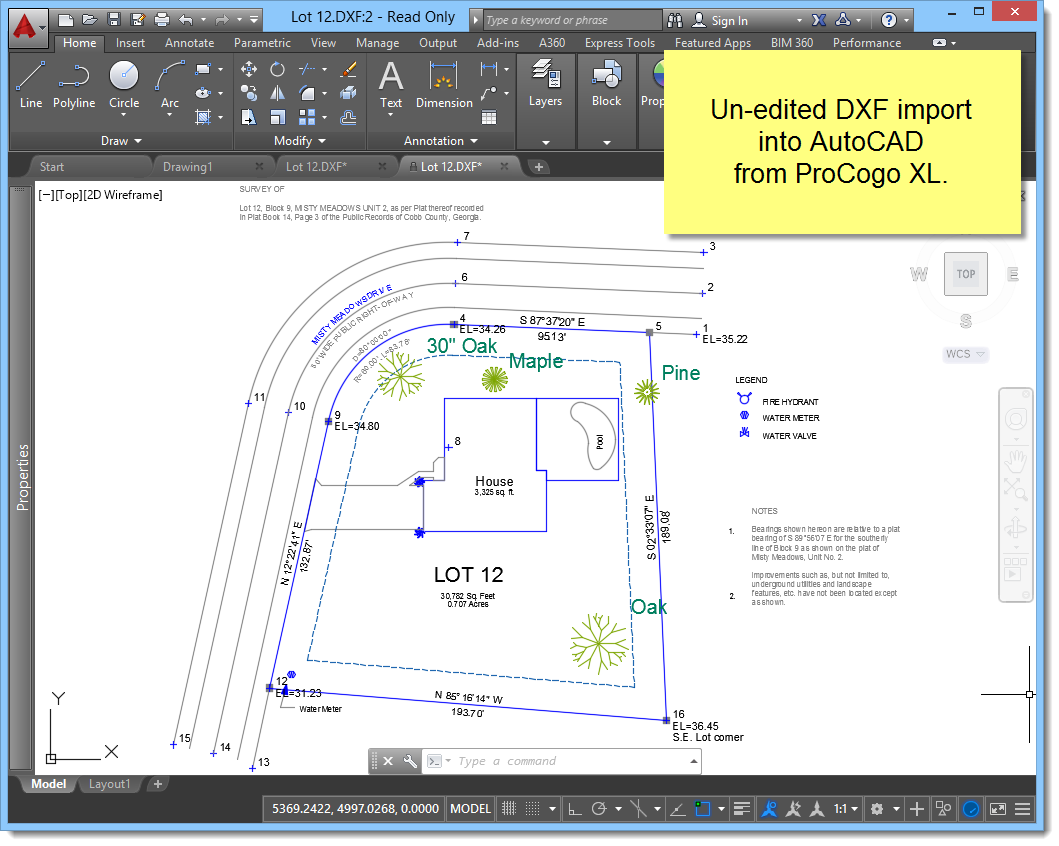Expand the Annotation panel
This screenshot has height=846, width=1059.
pyautogui.click(x=441, y=140)
